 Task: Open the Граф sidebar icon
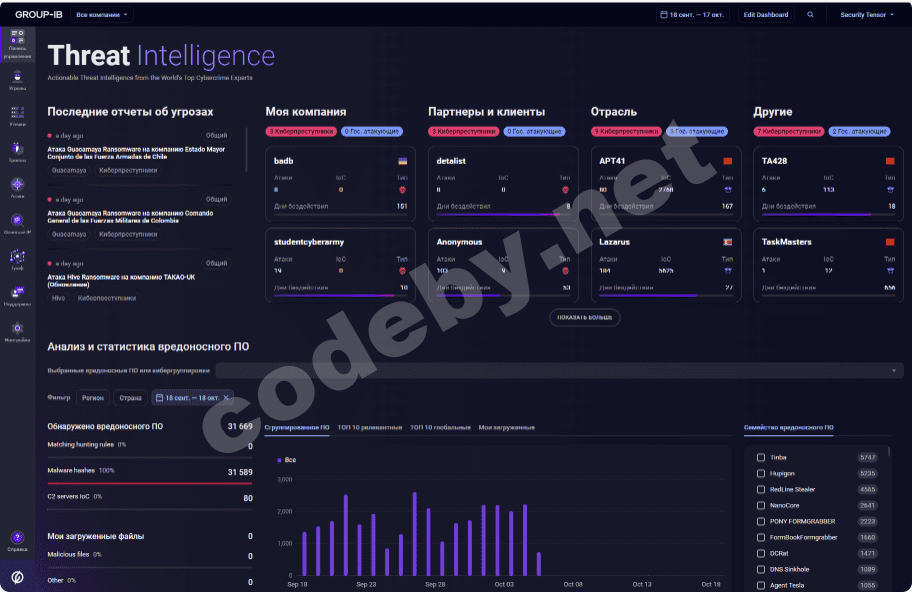click(x=17, y=260)
